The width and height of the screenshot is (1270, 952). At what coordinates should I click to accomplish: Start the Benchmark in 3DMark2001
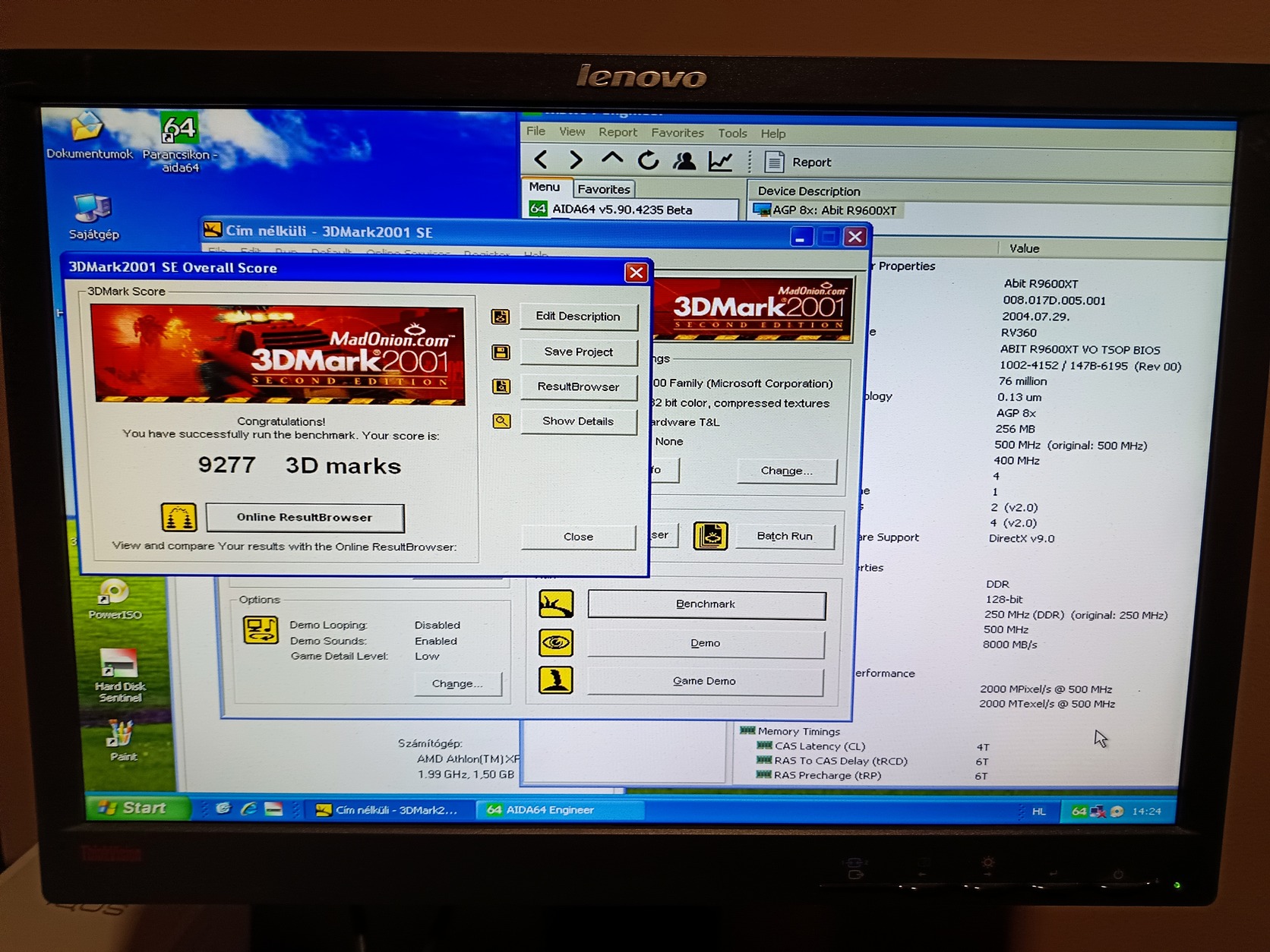tap(706, 604)
